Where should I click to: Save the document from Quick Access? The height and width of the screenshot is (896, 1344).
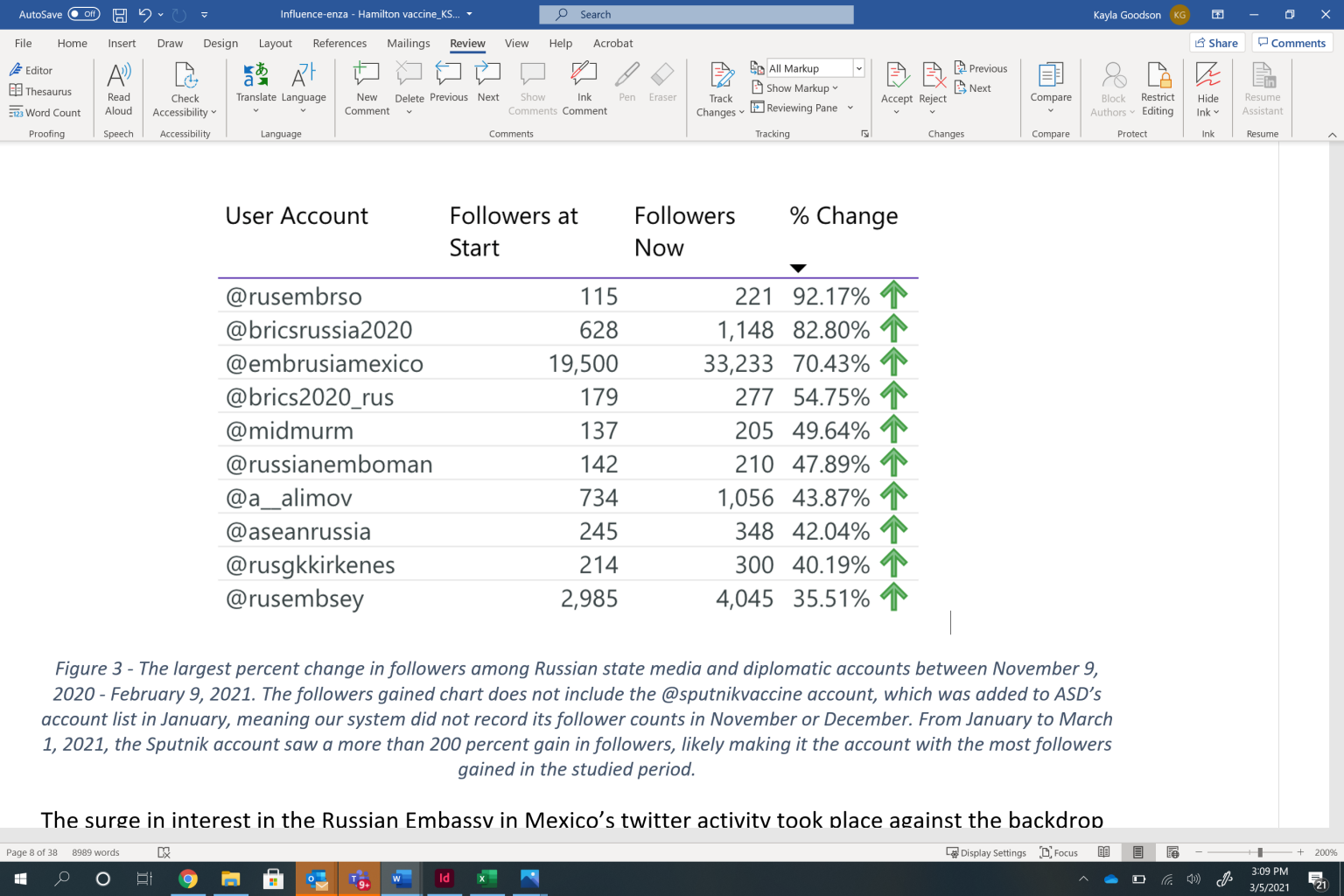pos(120,15)
